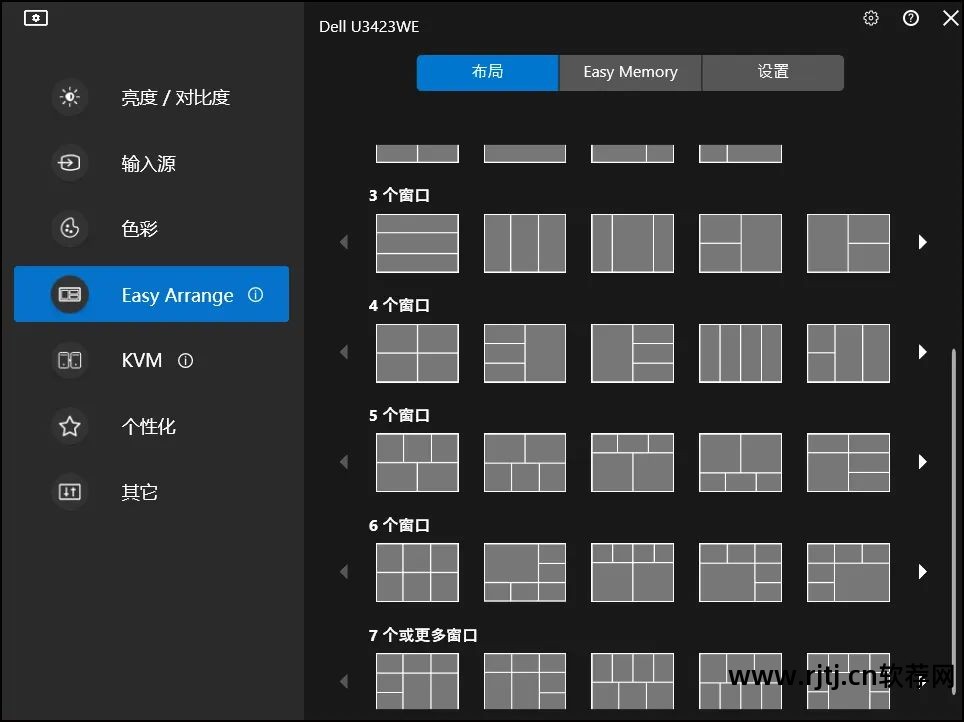
Task: Show next 3 个窗口 layouts with right arrow
Action: 922,242
